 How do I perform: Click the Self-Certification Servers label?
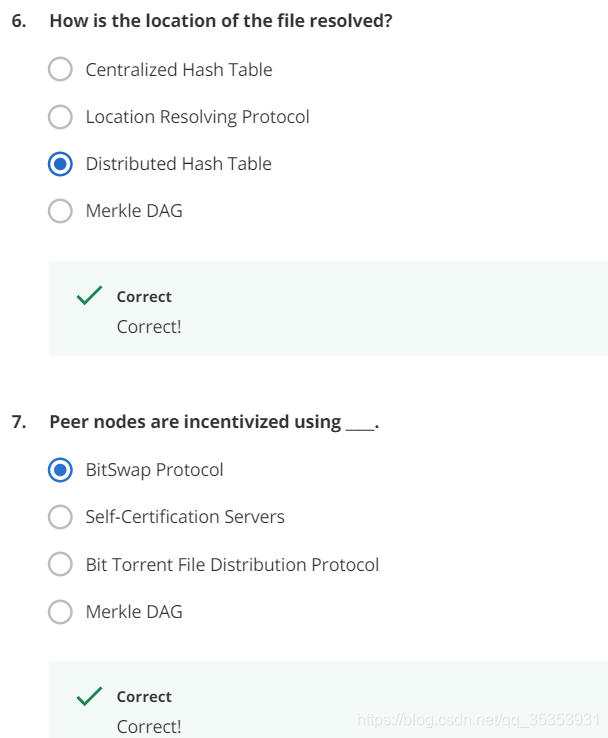[x=185, y=517]
